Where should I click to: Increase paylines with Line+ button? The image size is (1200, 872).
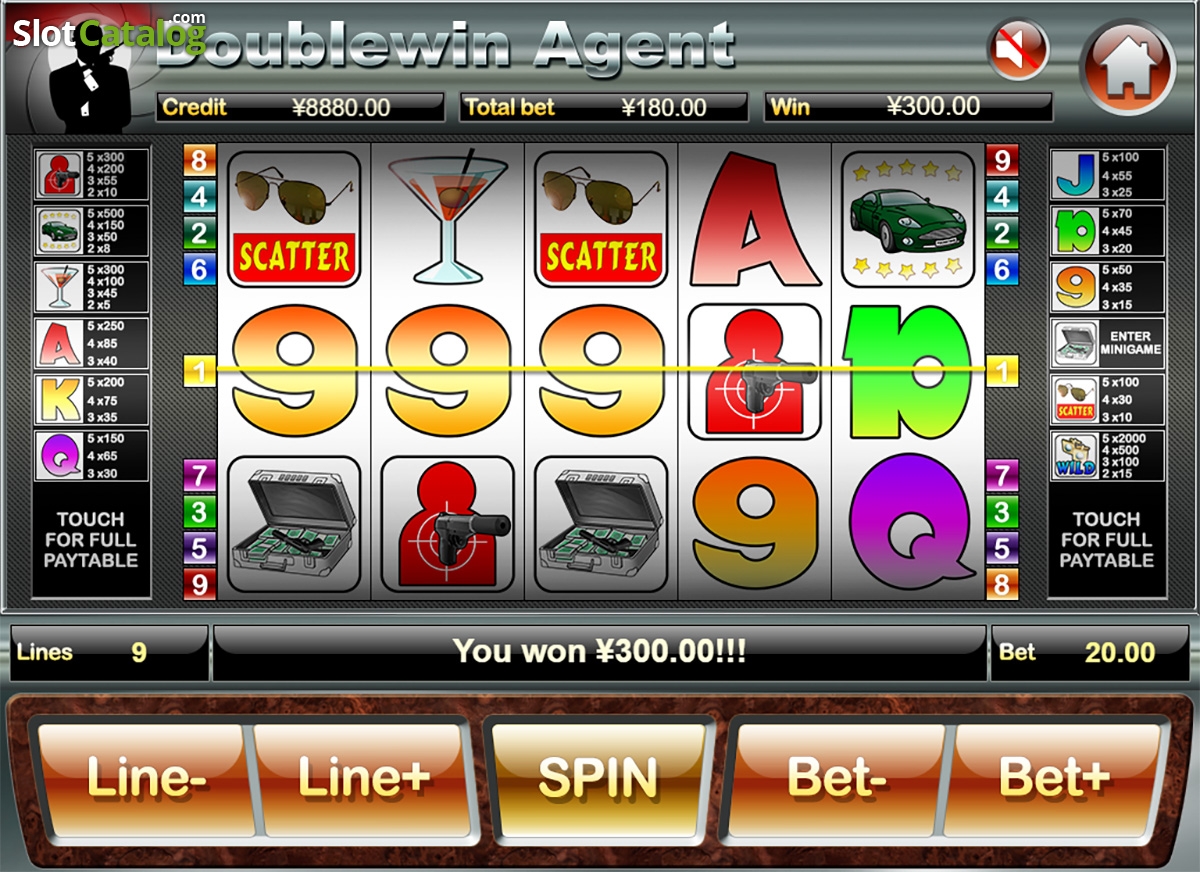coord(362,779)
